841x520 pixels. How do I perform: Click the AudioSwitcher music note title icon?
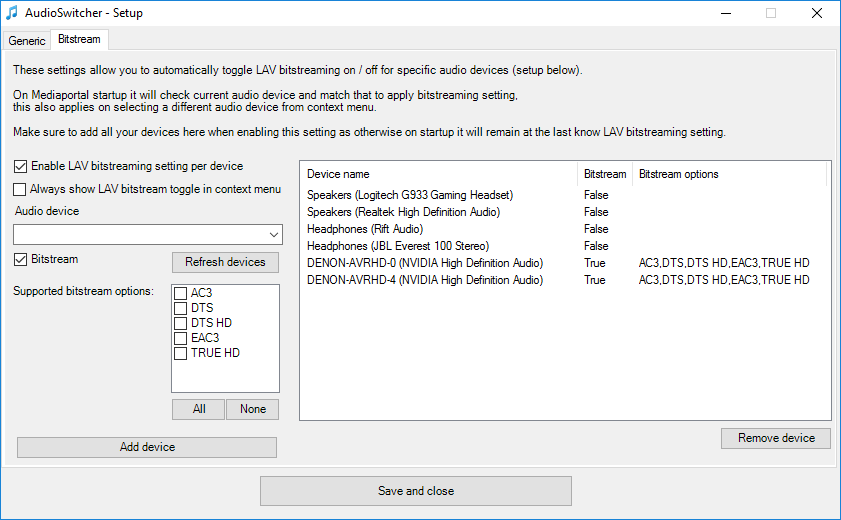coord(11,13)
